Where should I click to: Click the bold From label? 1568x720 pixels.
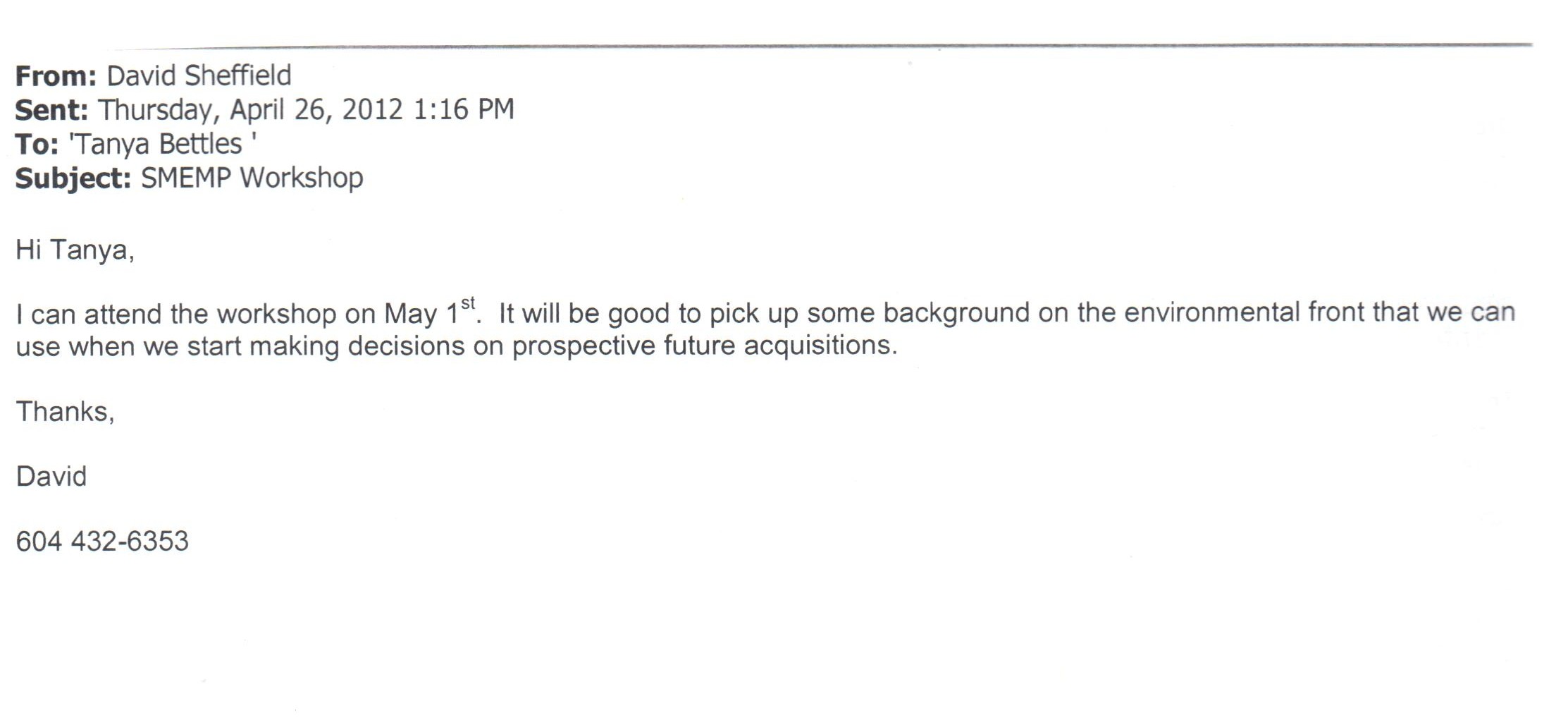56,75
